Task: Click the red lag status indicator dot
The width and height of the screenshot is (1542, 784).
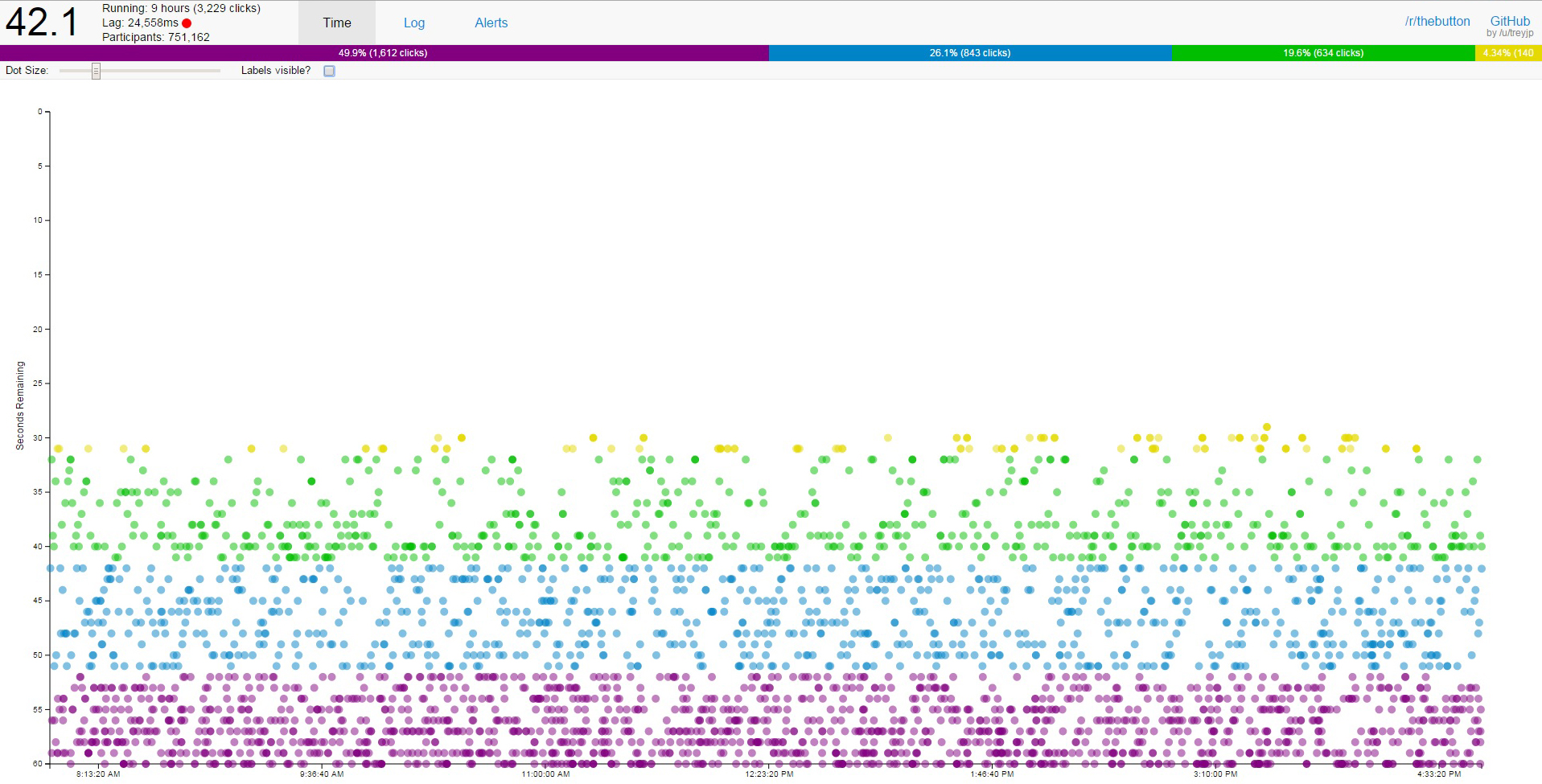Action: (x=187, y=23)
